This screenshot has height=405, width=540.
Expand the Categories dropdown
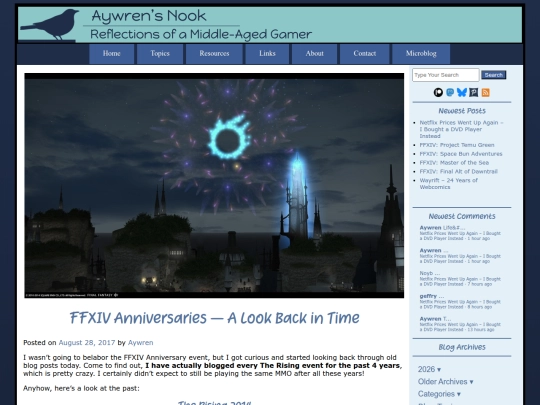439,394
